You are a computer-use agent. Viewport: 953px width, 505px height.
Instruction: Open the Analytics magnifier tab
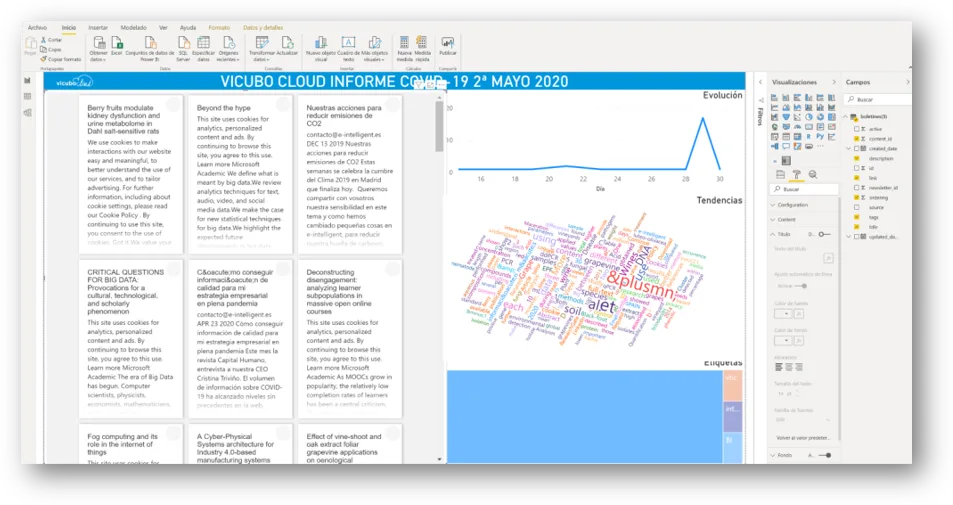[x=813, y=175]
